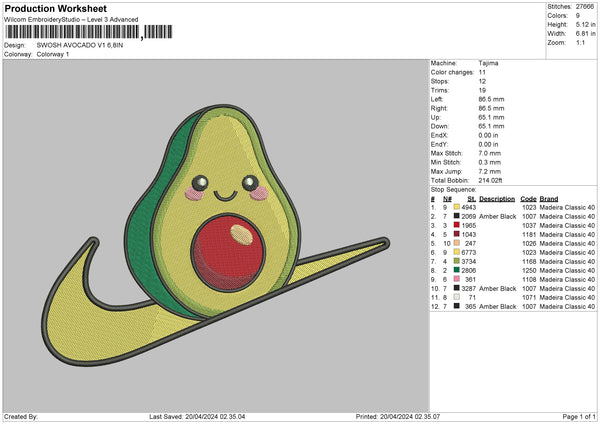Click the avocado swoosh design preview
The height and width of the screenshot is (424, 600).
click(x=215, y=235)
